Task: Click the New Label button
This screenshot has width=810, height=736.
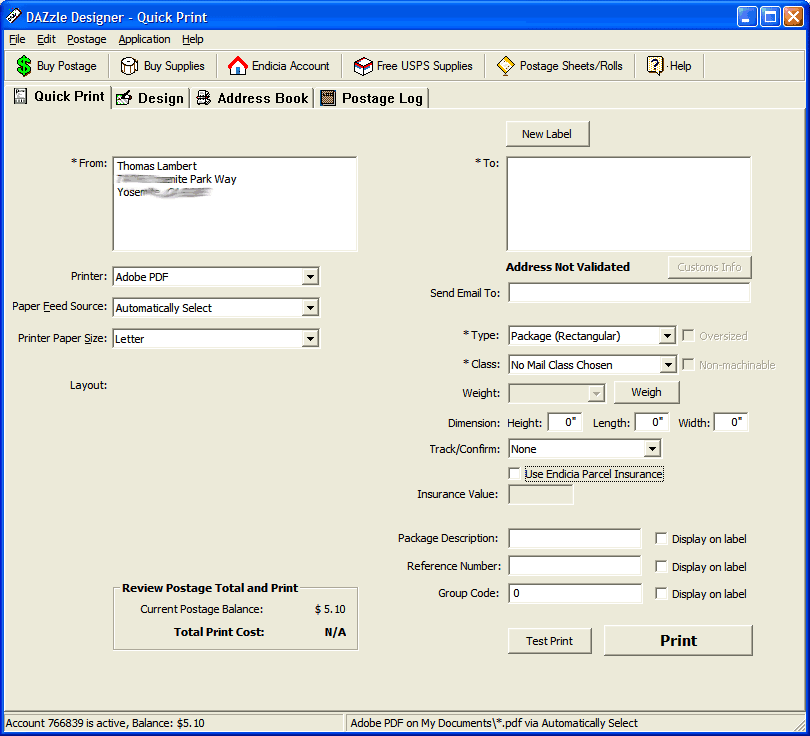Action: (x=547, y=134)
